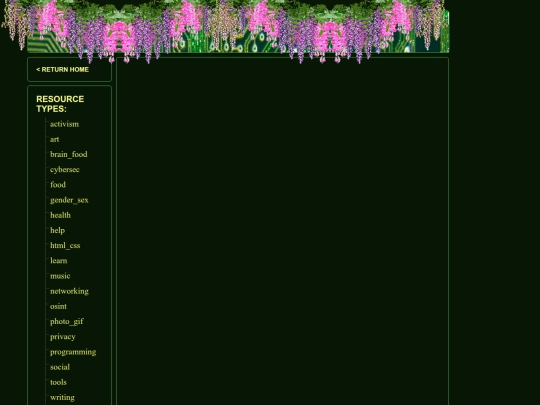Open the brain_food resource list
This screenshot has height=405, width=540.
[x=69, y=155]
